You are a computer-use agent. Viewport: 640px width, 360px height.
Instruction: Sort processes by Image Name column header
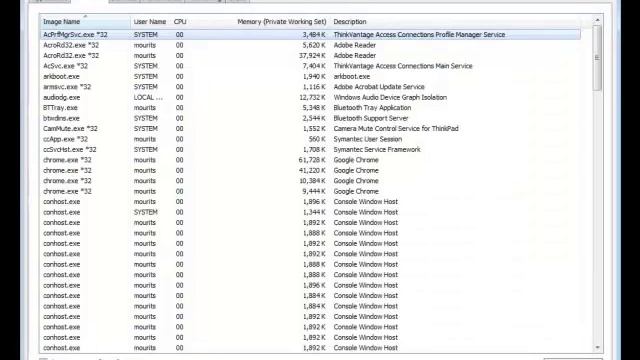85,22
